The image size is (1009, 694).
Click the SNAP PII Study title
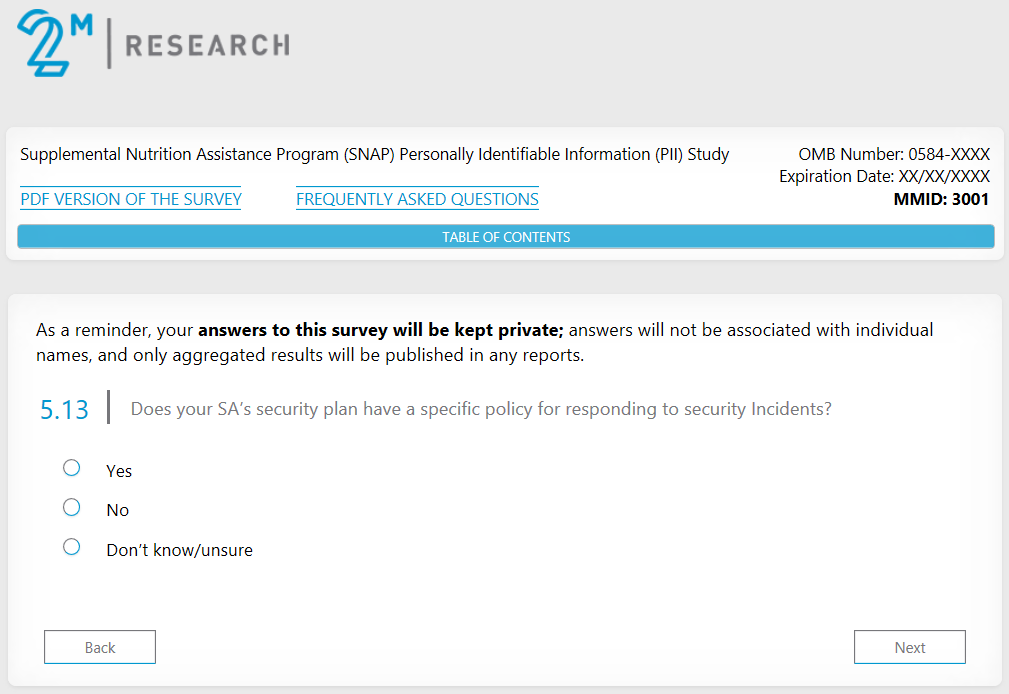point(375,155)
